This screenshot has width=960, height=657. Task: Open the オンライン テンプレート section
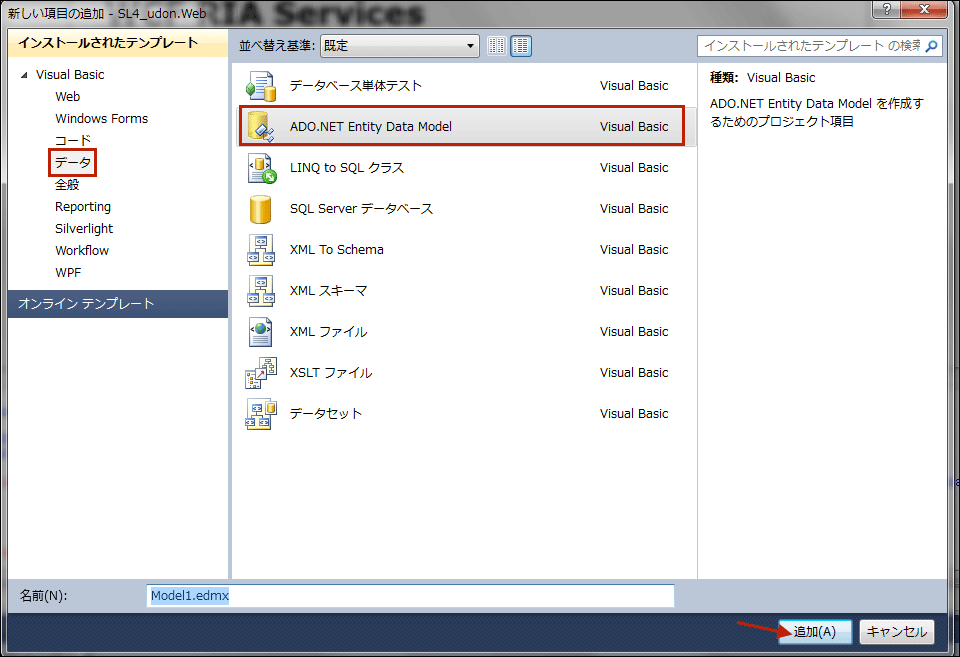pos(118,304)
